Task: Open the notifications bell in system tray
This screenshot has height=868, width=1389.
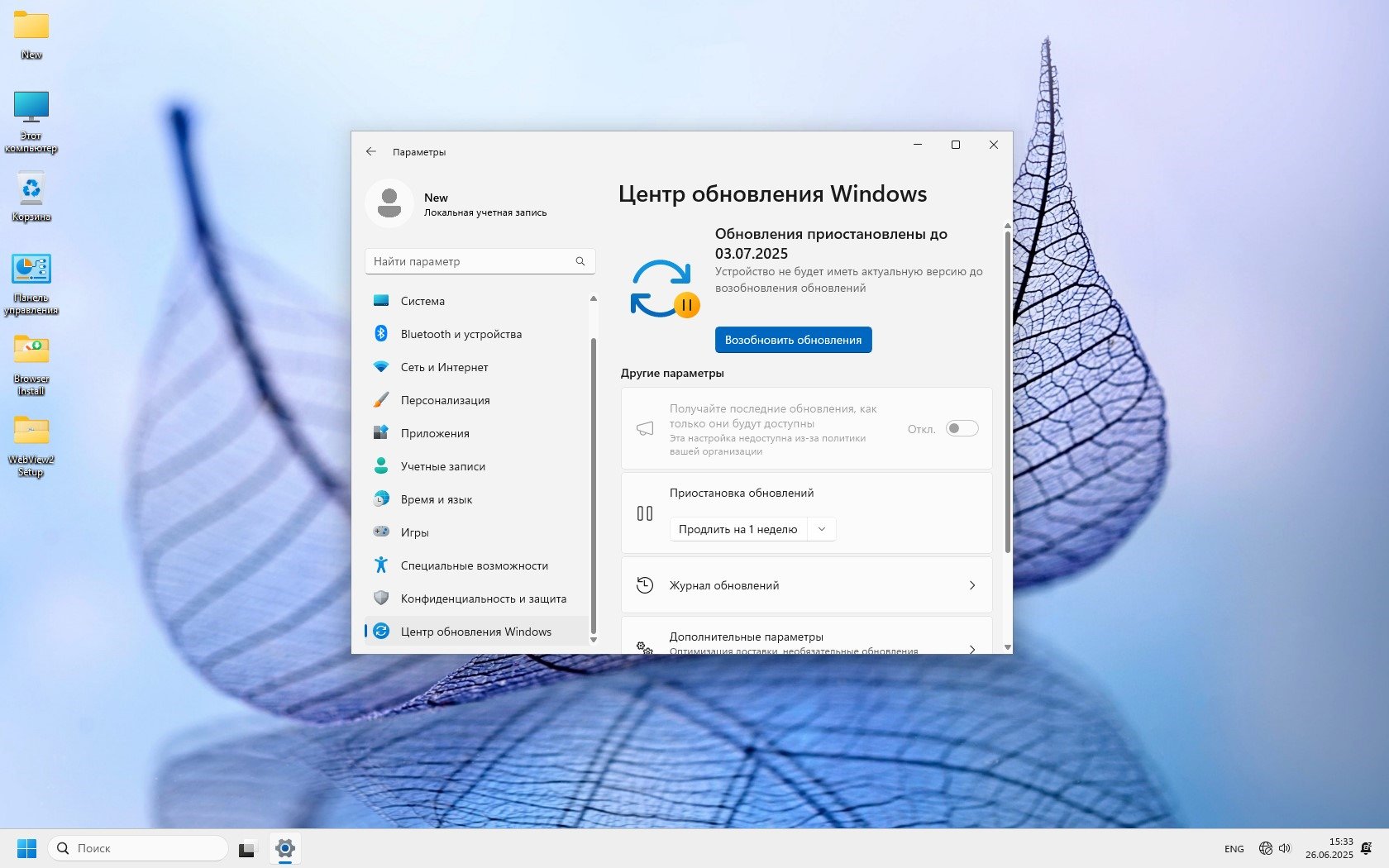Action: [x=1366, y=848]
